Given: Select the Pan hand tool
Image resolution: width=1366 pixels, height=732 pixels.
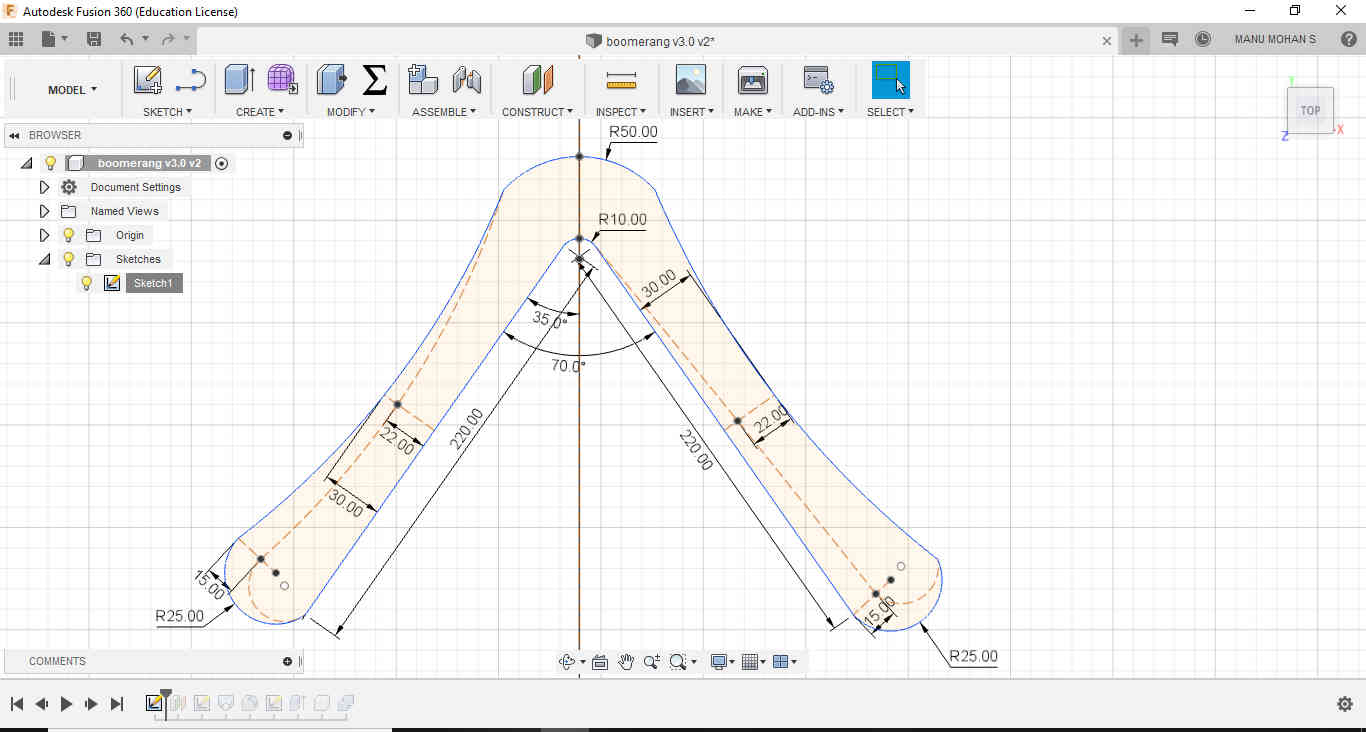Looking at the screenshot, I should [x=626, y=662].
